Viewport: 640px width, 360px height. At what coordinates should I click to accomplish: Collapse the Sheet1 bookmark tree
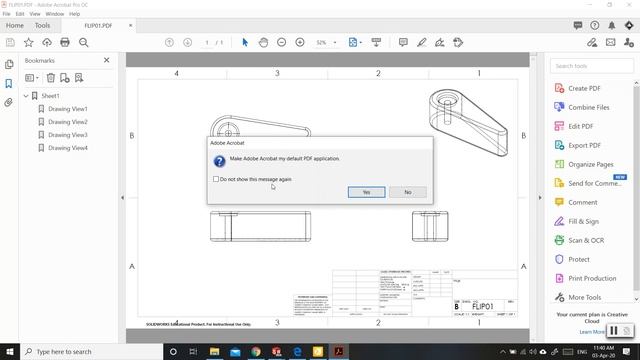pyautogui.click(x=26, y=96)
